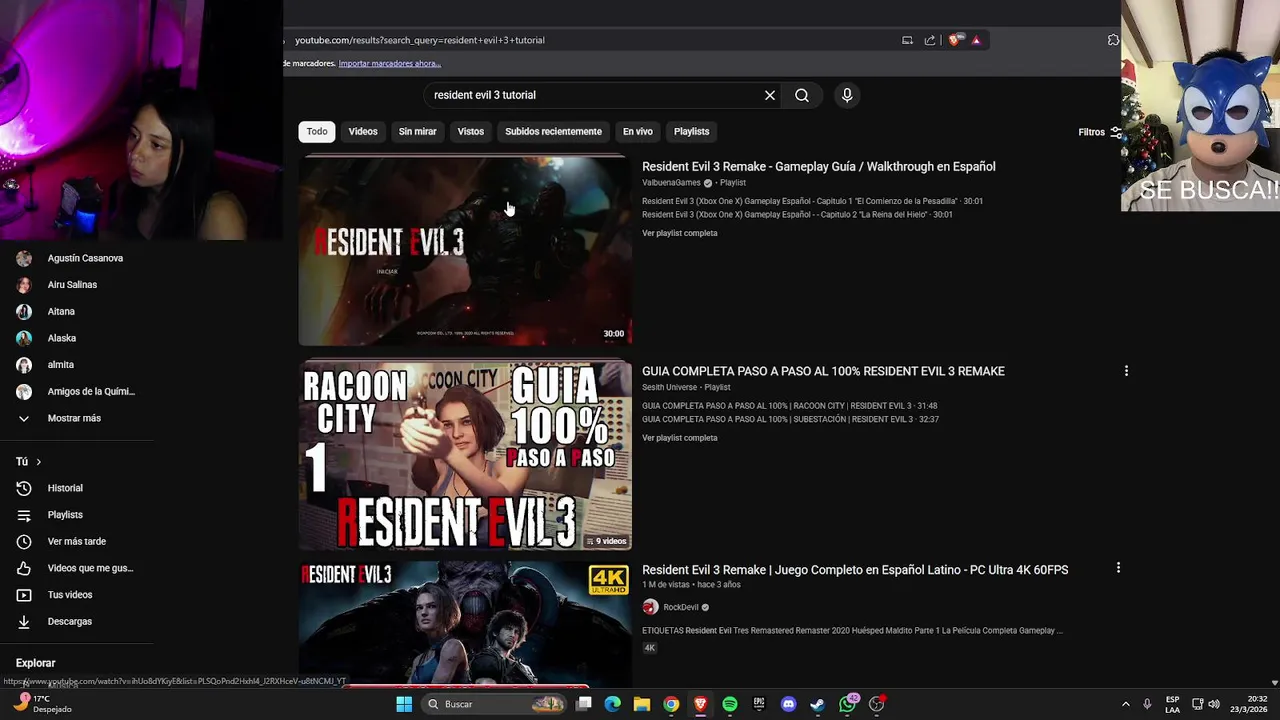Open Ver playlist completa under Sesith Universe result
The width and height of the screenshot is (1280, 720).
679,438
